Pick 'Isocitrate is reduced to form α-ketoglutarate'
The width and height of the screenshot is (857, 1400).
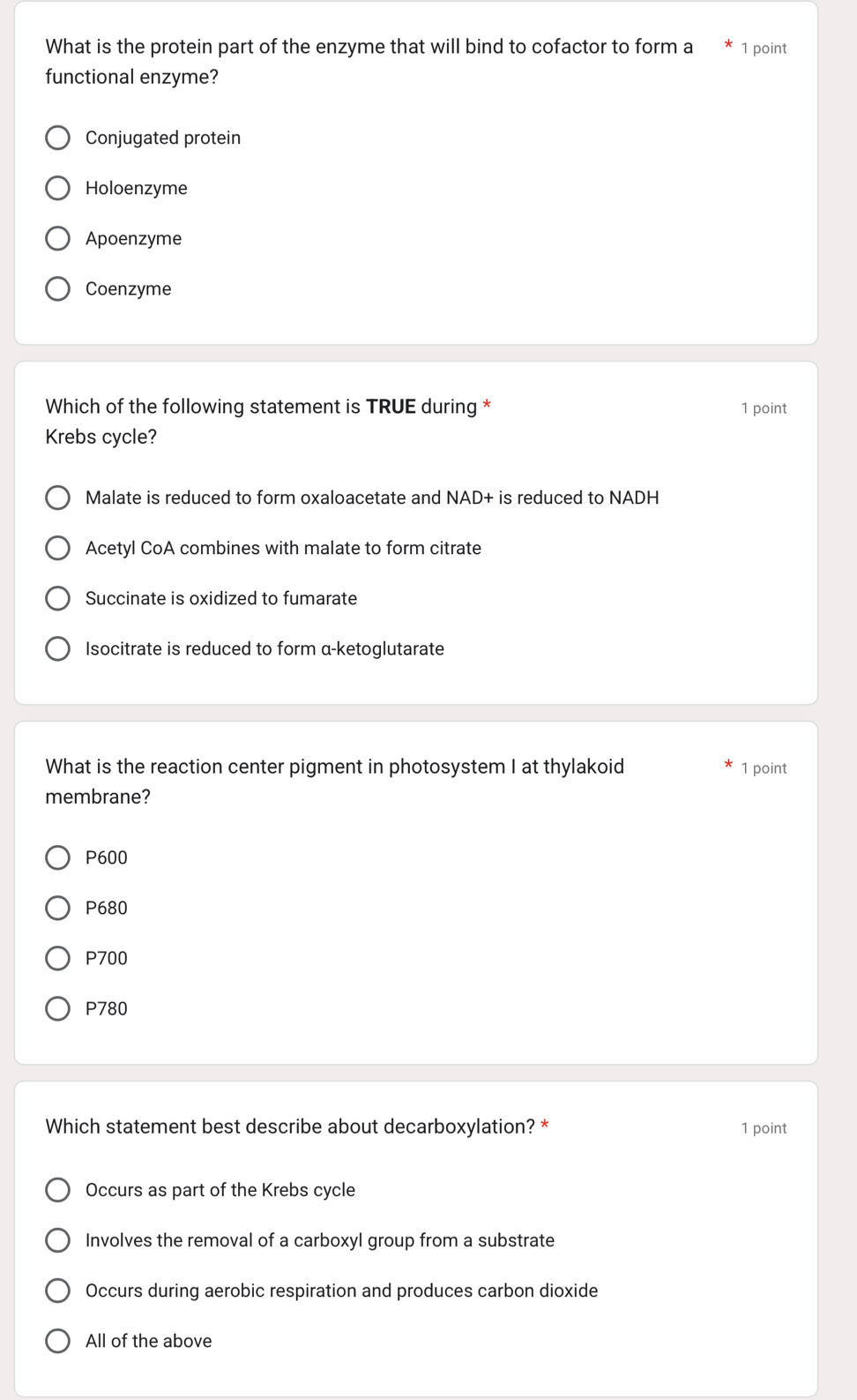(x=58, y=648)
